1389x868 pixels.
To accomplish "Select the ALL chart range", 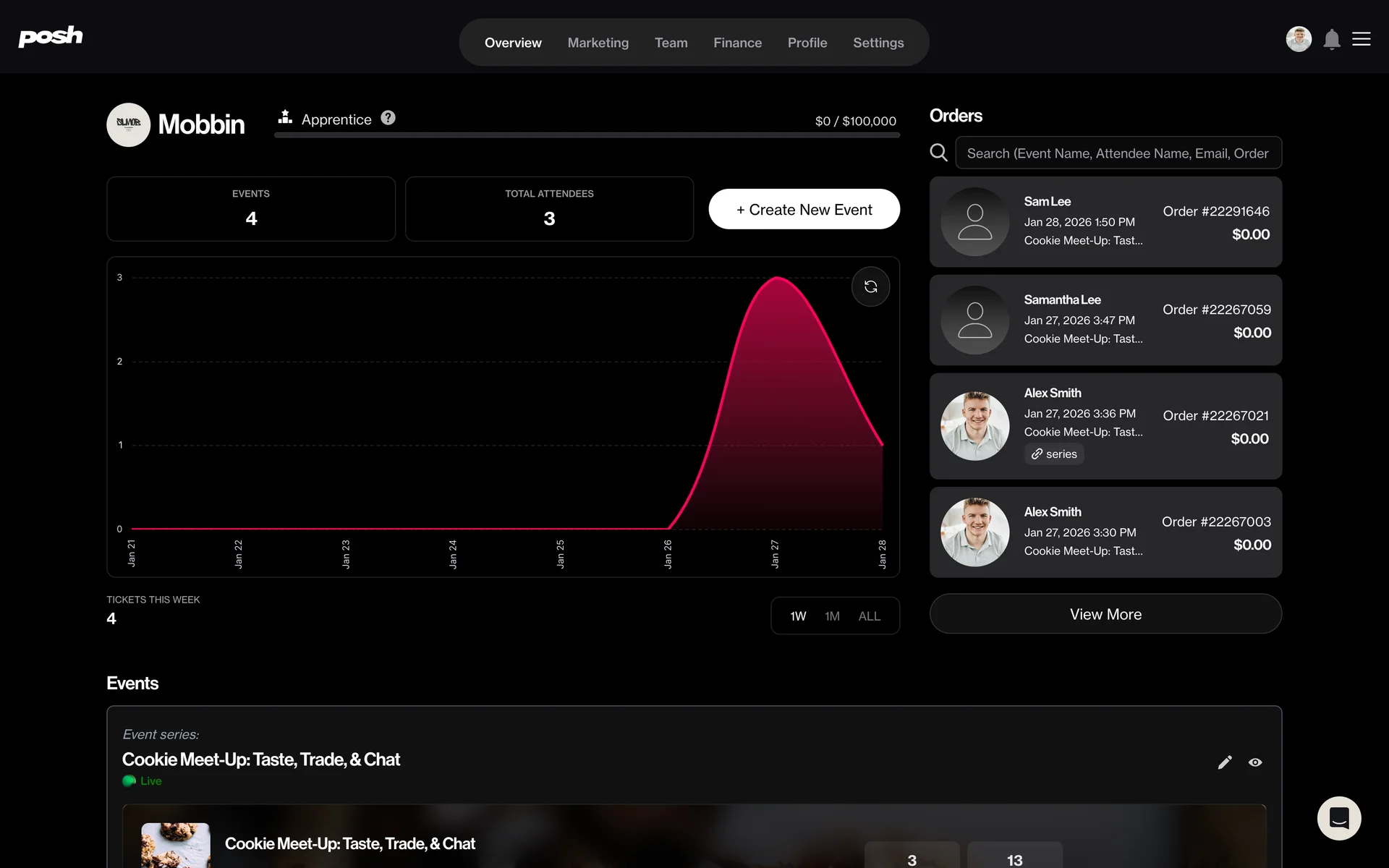I will 869,616.
